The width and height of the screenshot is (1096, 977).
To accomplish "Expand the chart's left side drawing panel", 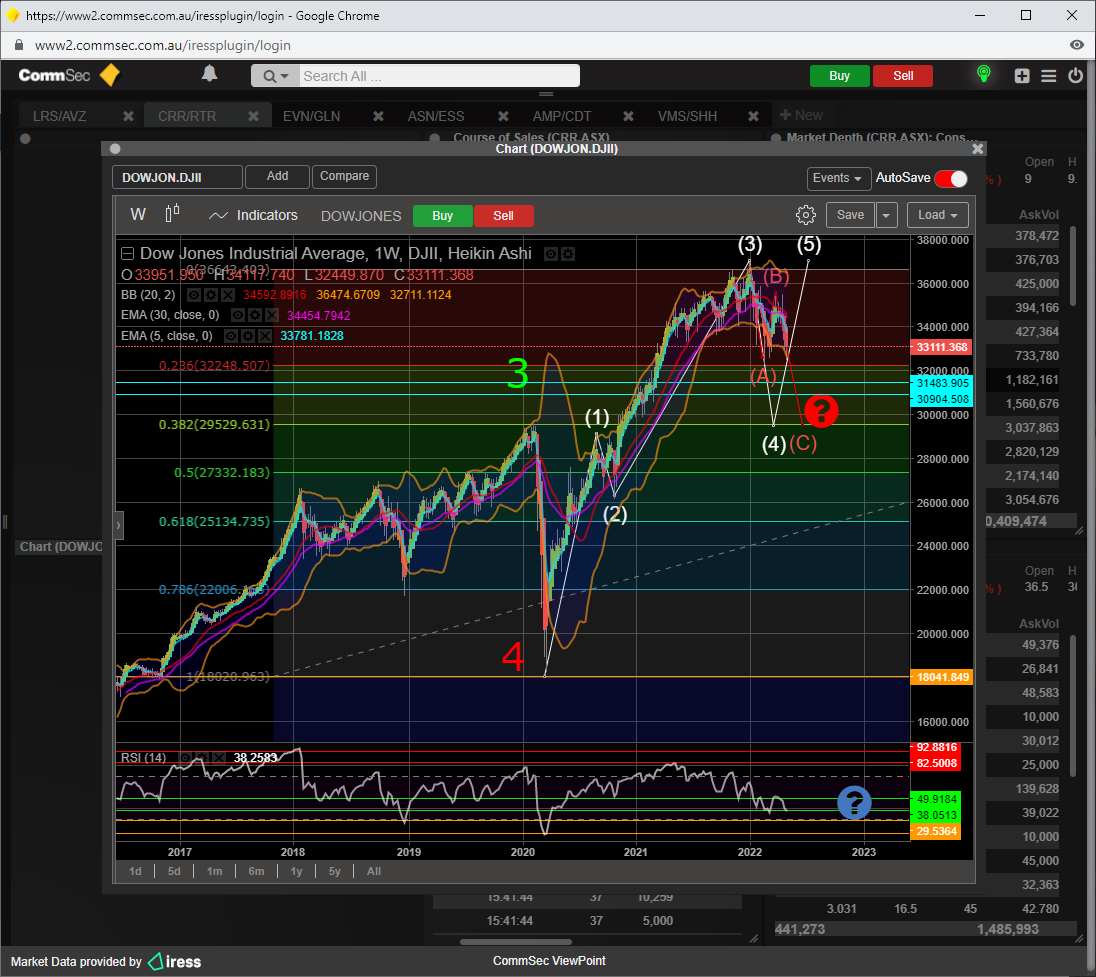I will (x=119, y=525).
